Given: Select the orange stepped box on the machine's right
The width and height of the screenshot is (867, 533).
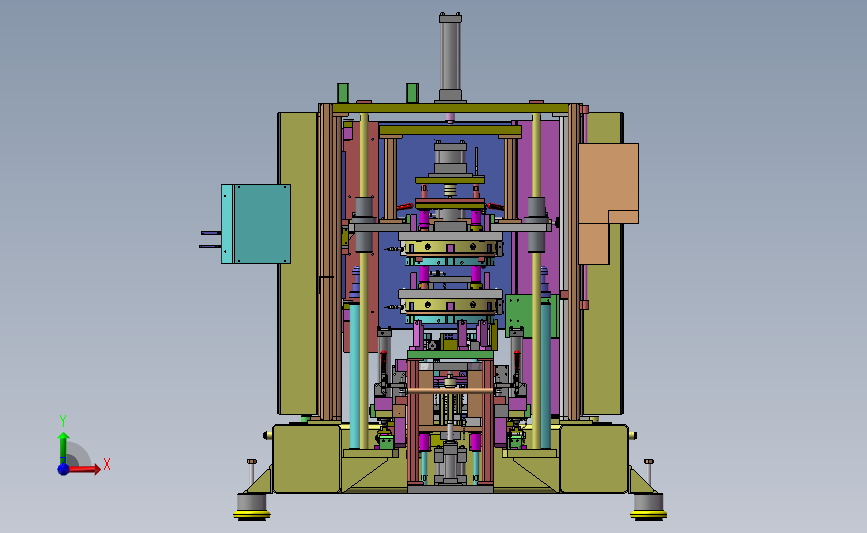Looking at the screenshot, I should pyautogui.click(x=608, y=203).
